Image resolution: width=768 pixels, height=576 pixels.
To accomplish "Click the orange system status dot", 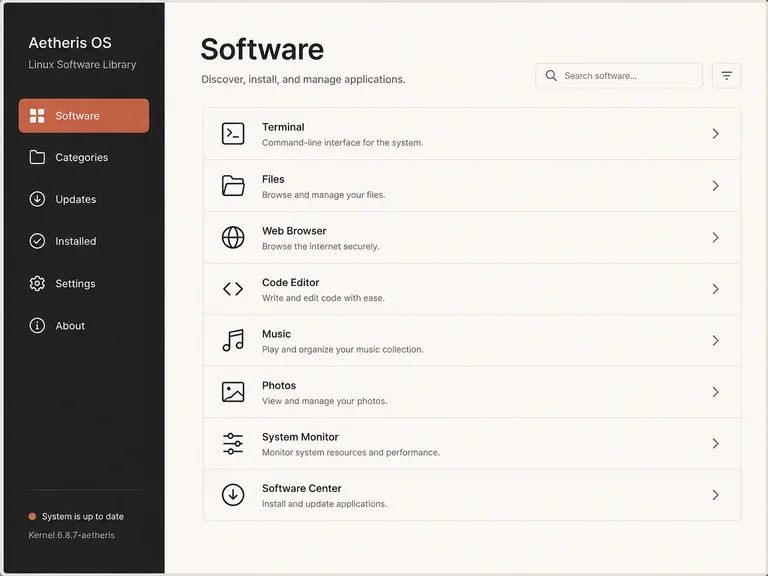I will (32, 516).
